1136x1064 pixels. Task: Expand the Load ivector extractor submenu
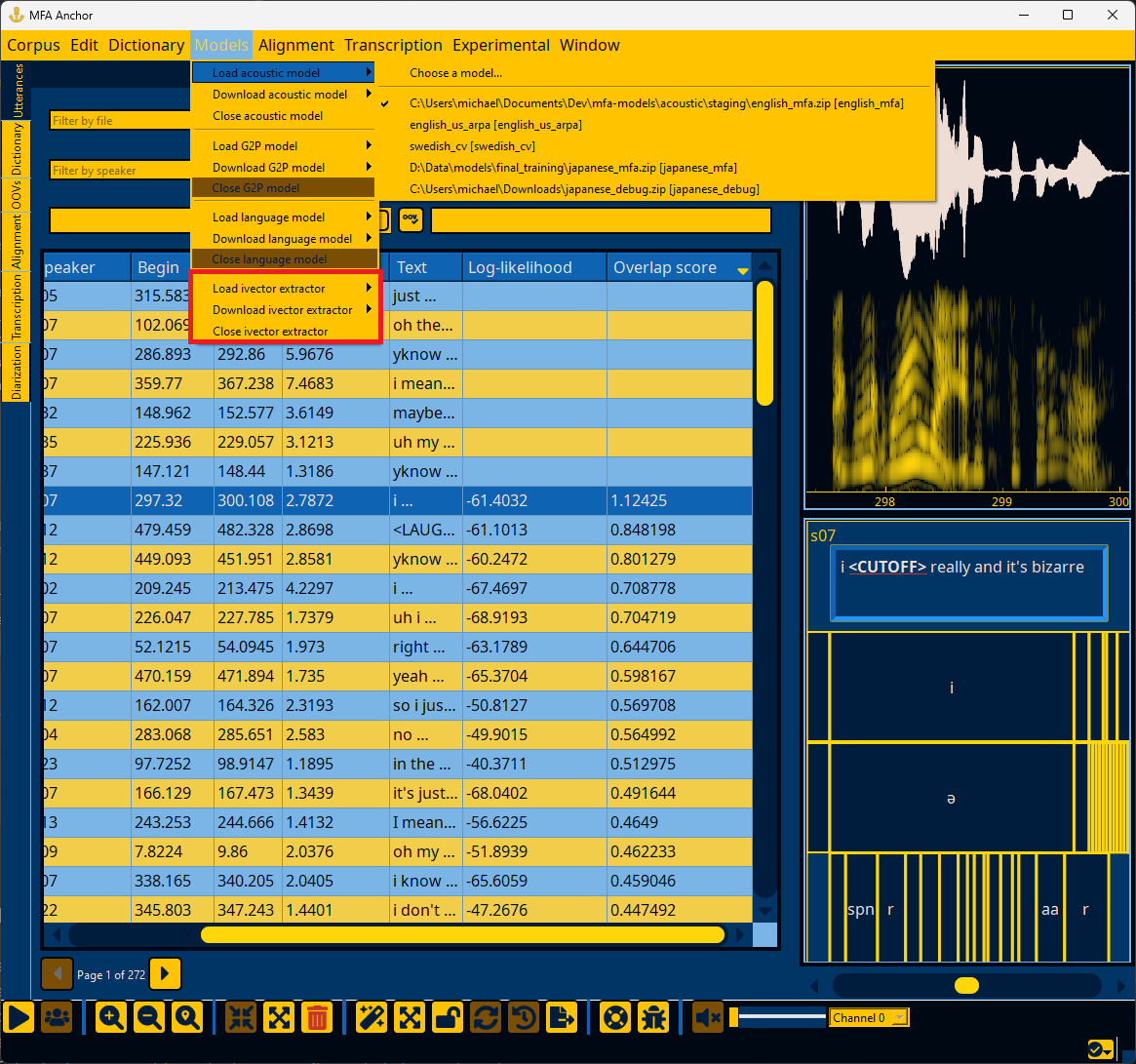pyautogui.click(x=284, y=289)
